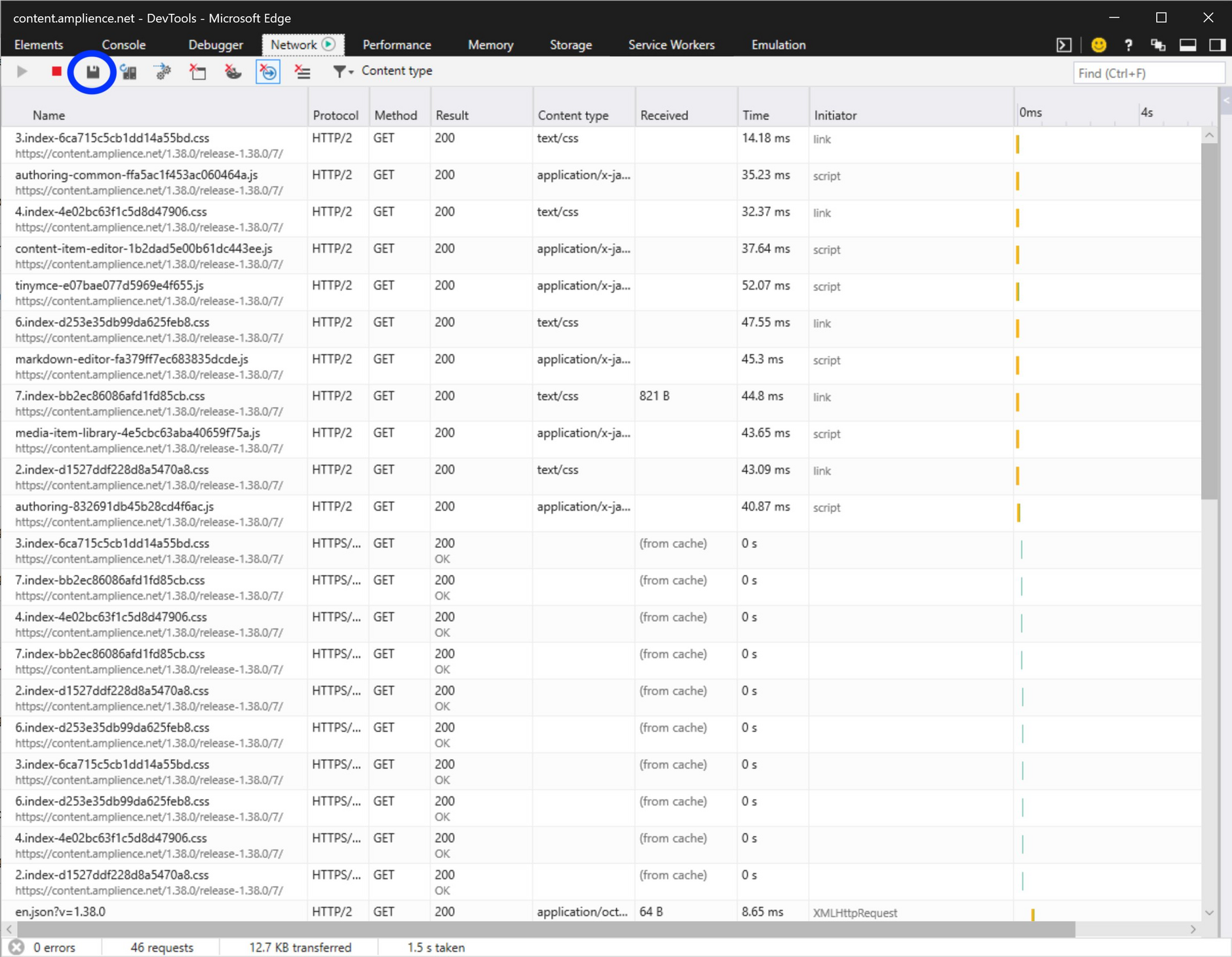Click the 4s timeline marker

(1147, 113)
